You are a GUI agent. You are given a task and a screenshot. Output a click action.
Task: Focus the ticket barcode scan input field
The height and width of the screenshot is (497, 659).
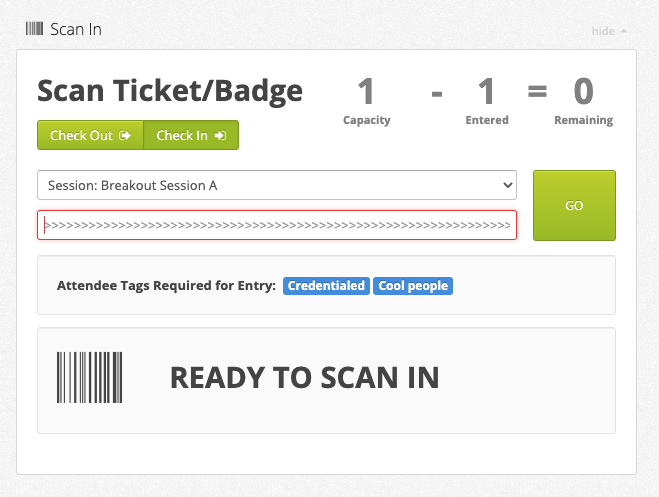pyautogui.click(x=277, y=225)
